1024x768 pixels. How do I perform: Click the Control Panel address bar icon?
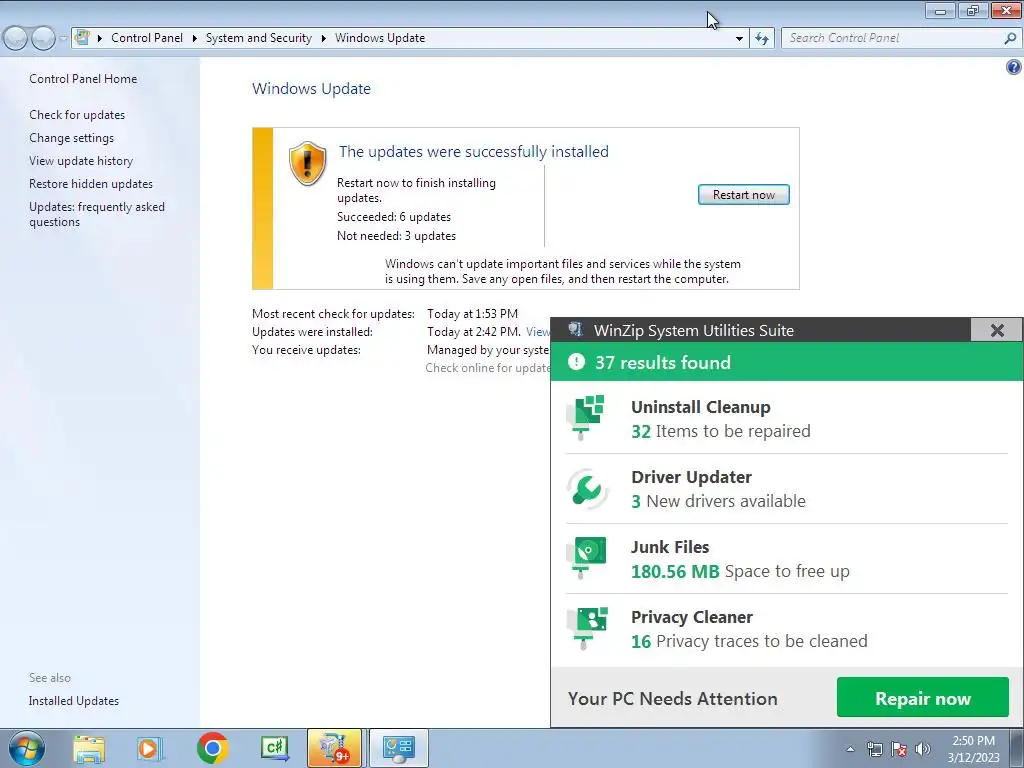tap(82, 37)
